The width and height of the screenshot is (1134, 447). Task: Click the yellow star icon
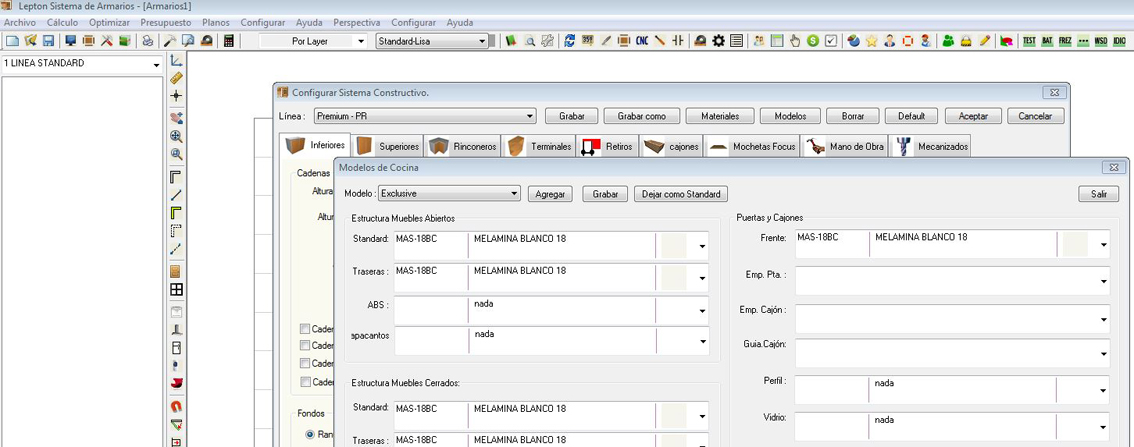tap(871, 41)
